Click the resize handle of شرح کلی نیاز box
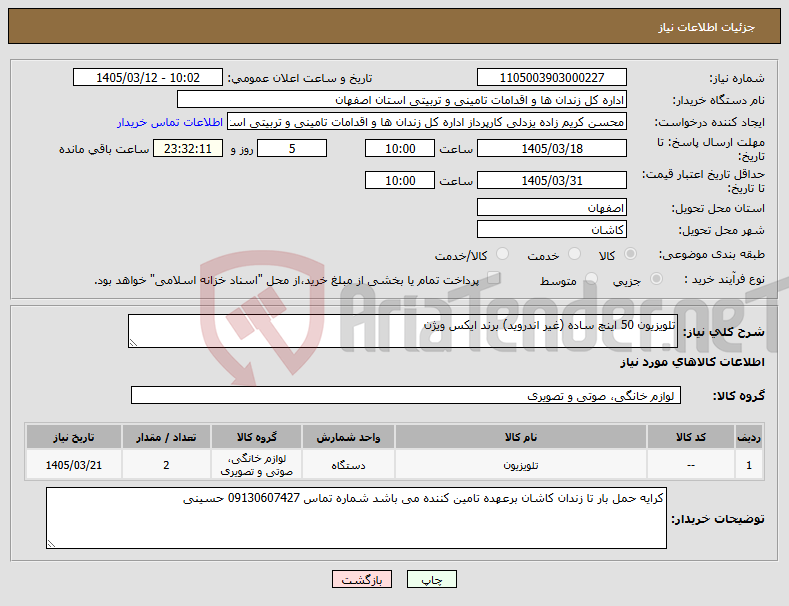This screenshot has width=789, height=606. click(x=133, y=343)
